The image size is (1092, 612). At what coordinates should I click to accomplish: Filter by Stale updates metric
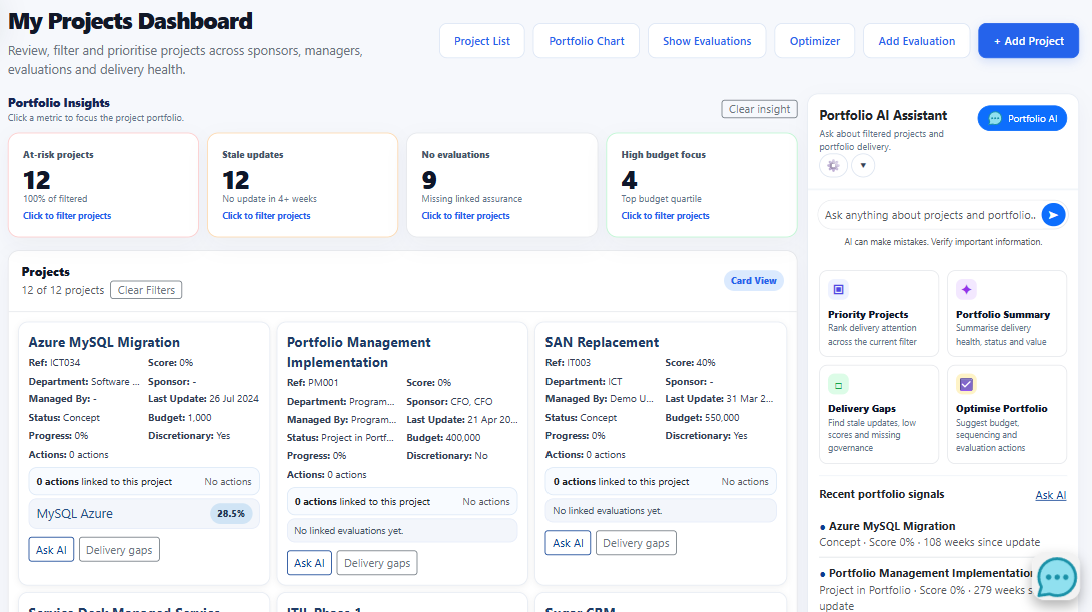pyautogui.click(x=302, y=185)
